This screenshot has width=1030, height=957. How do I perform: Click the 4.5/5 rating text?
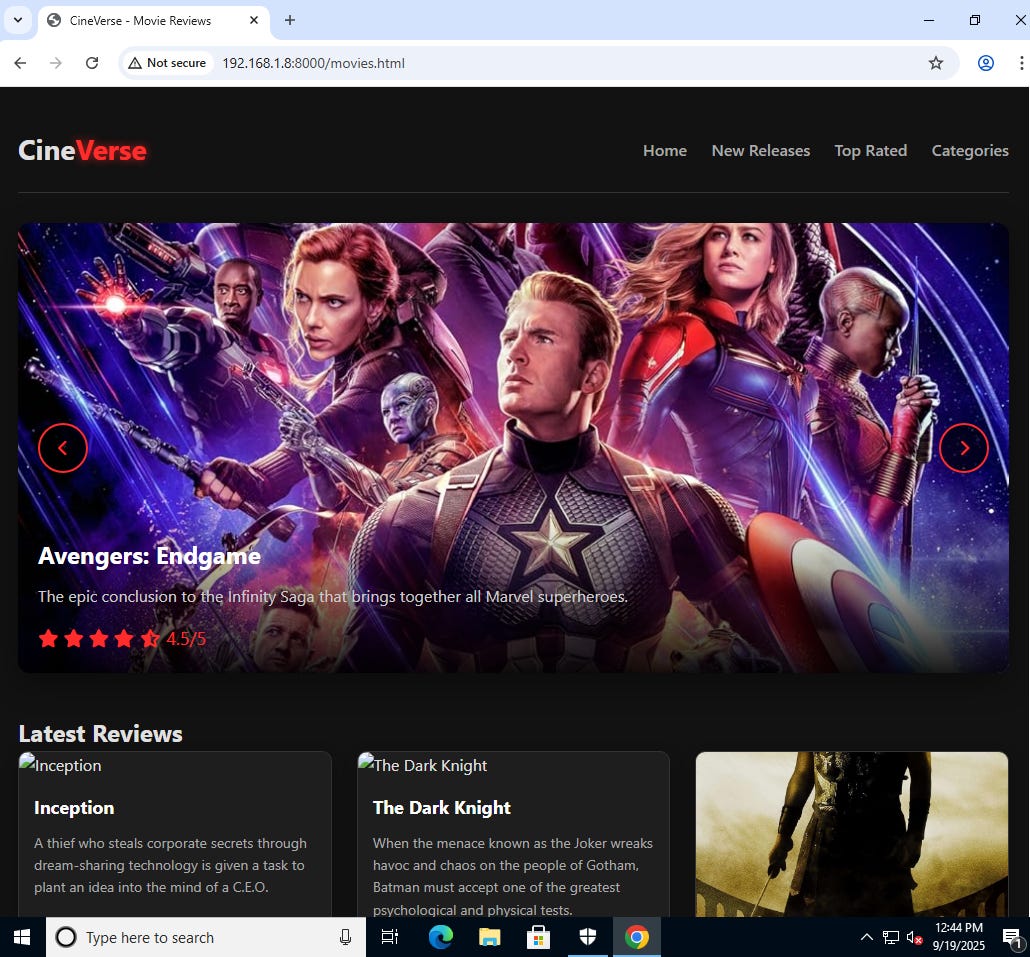click(186, 638)
